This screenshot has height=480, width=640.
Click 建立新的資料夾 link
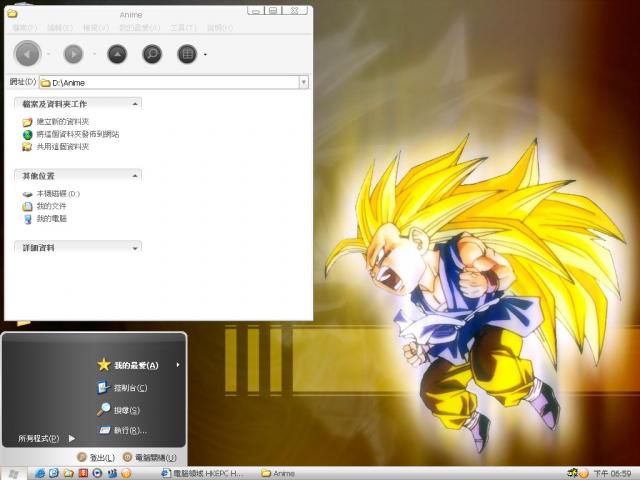point(63,122)
